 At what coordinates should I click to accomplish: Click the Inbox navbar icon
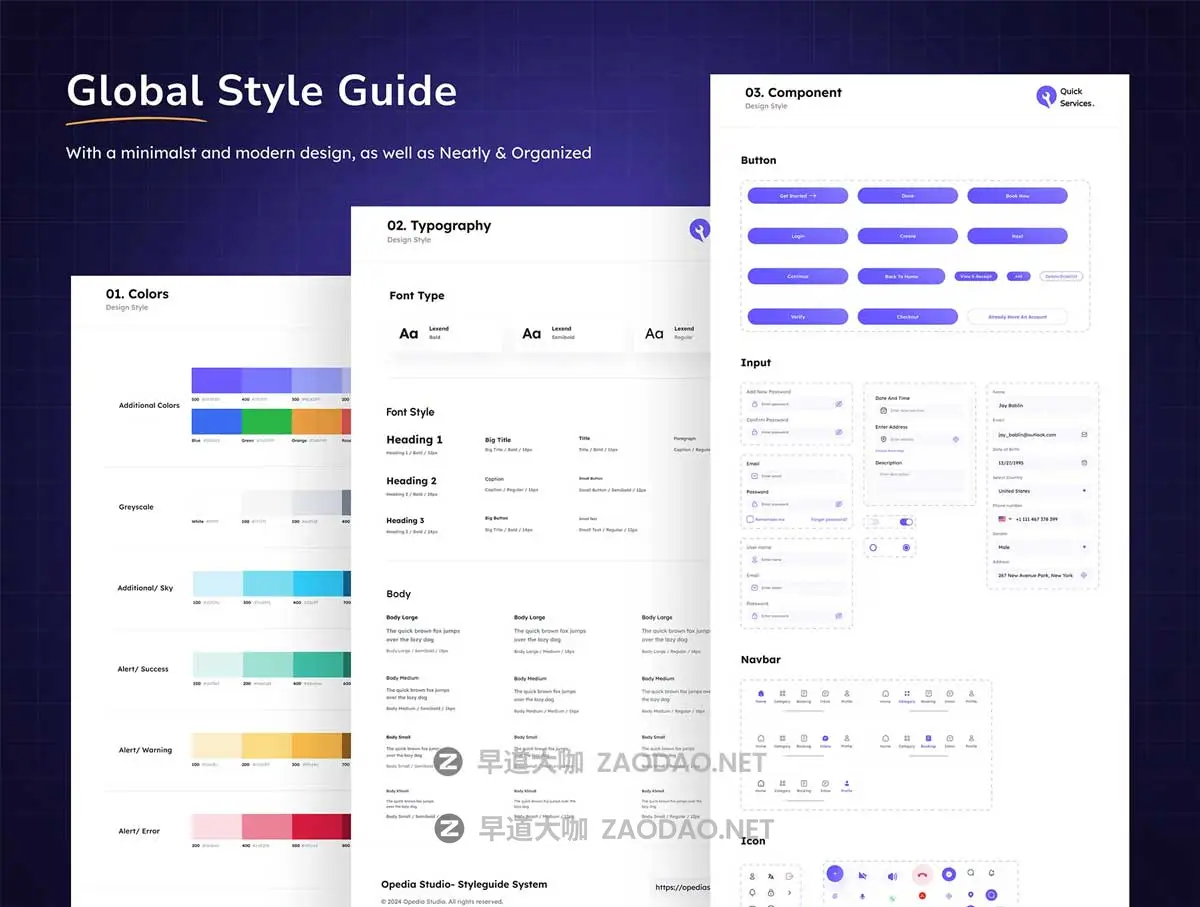point(826,738)
